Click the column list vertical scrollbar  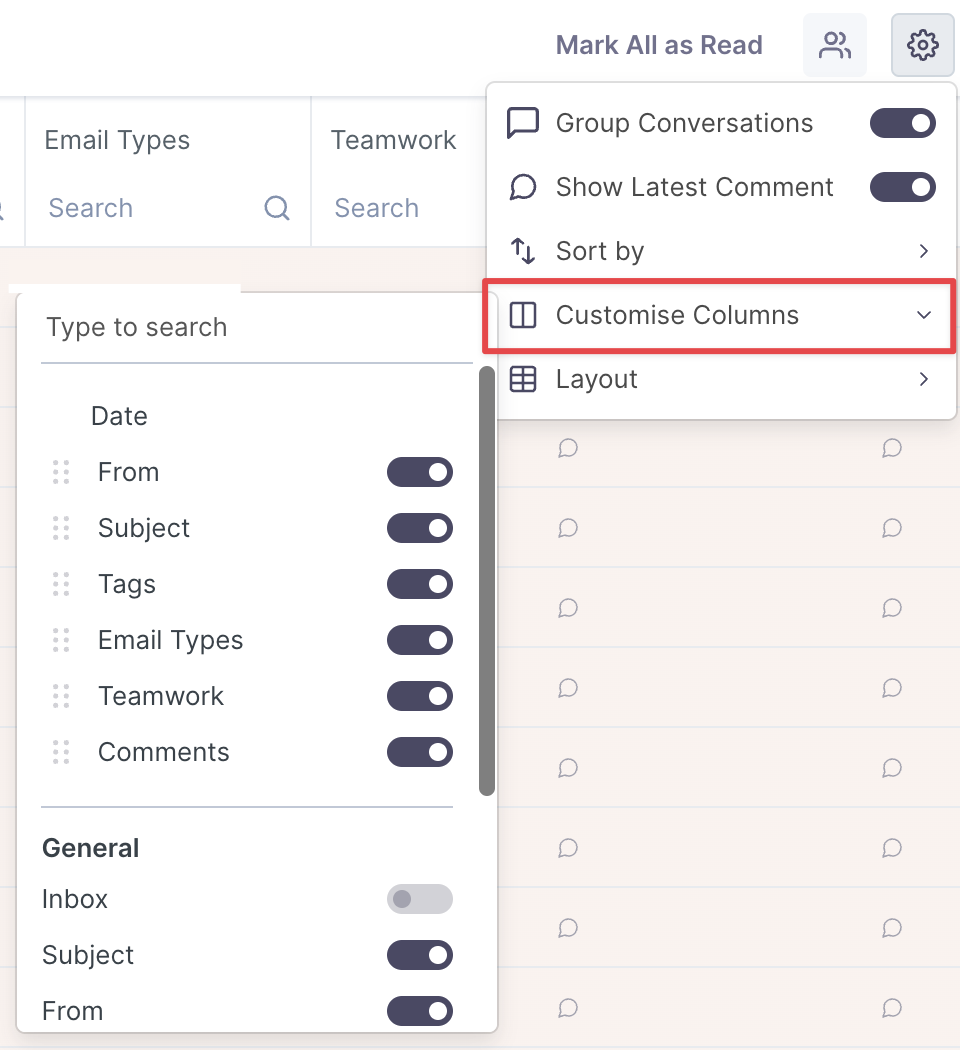pyautogui.click(x=487, y=580)
